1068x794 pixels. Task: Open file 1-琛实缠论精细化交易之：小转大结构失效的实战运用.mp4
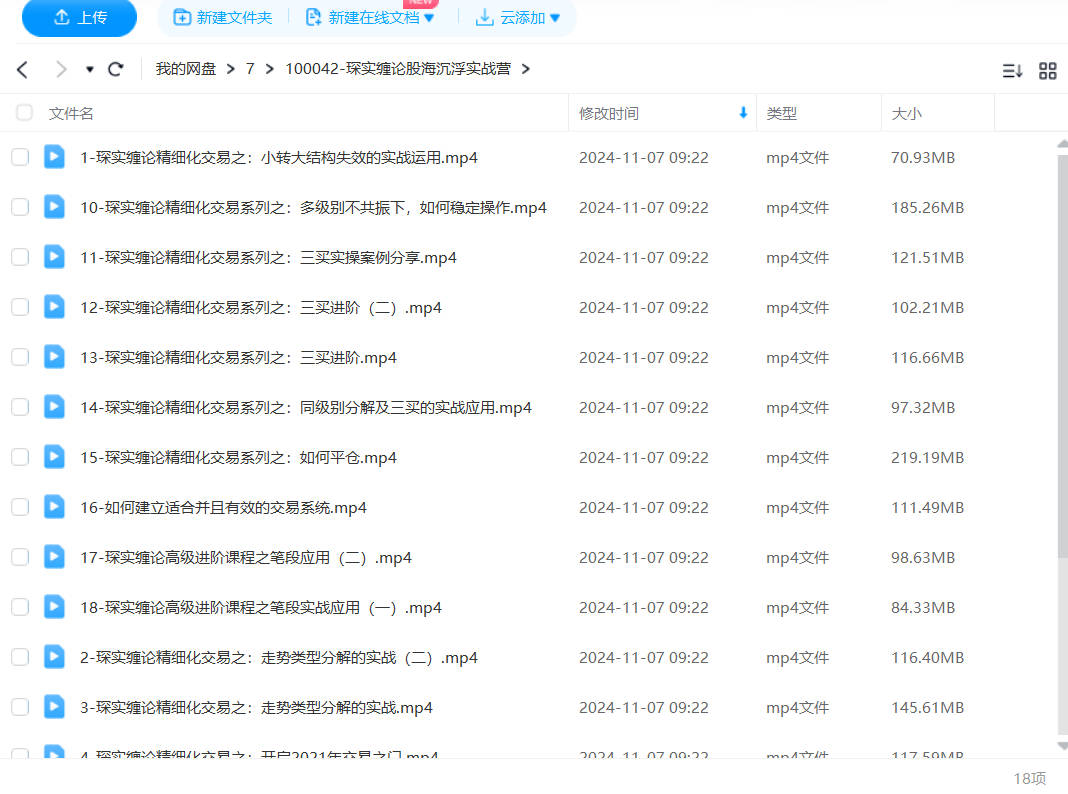point(279,157)
